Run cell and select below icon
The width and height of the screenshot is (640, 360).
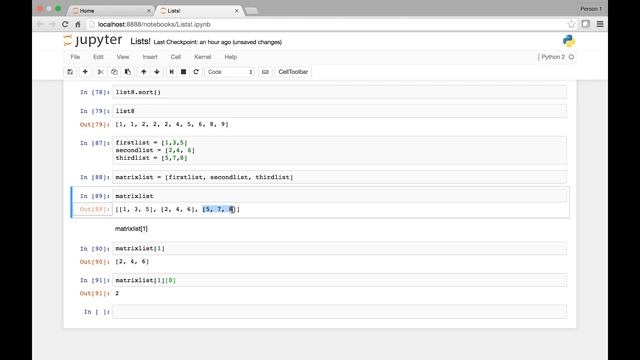(171, 72)
